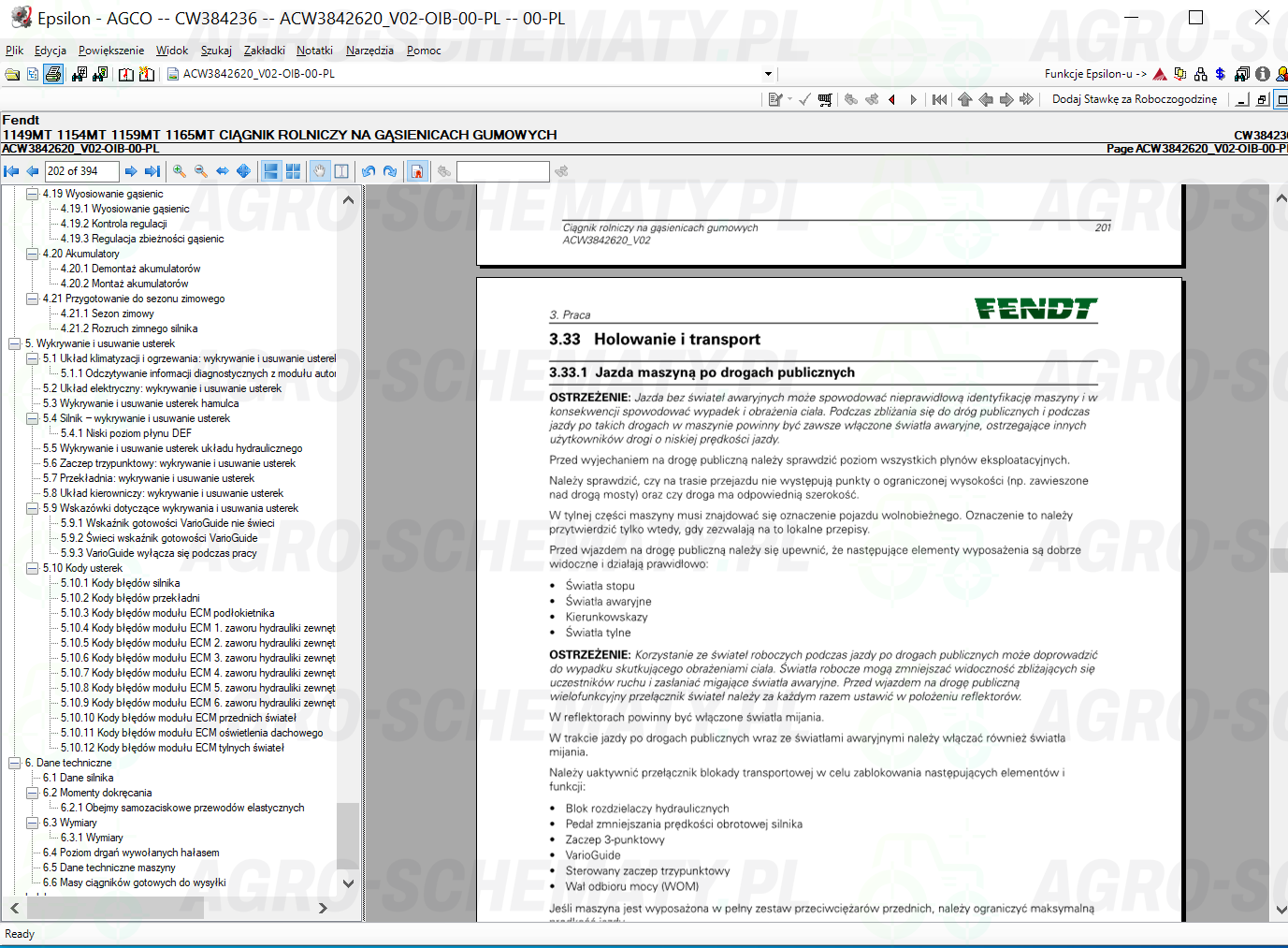
Task: Click Dodaj Stawkę za Roboczogodzinę button
Action: tap(1135, 99)
